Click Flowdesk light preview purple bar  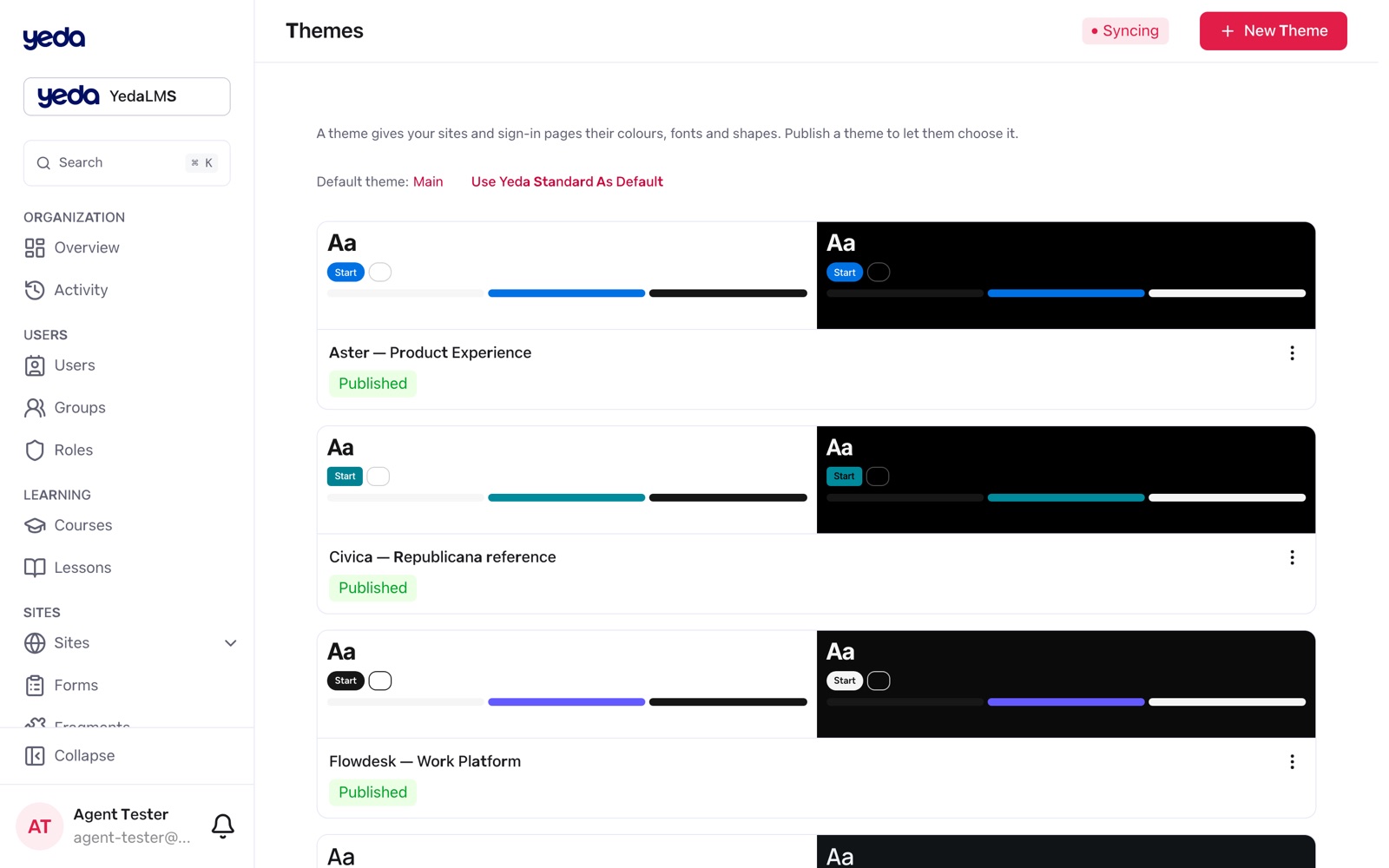click(x=566, y=702)
